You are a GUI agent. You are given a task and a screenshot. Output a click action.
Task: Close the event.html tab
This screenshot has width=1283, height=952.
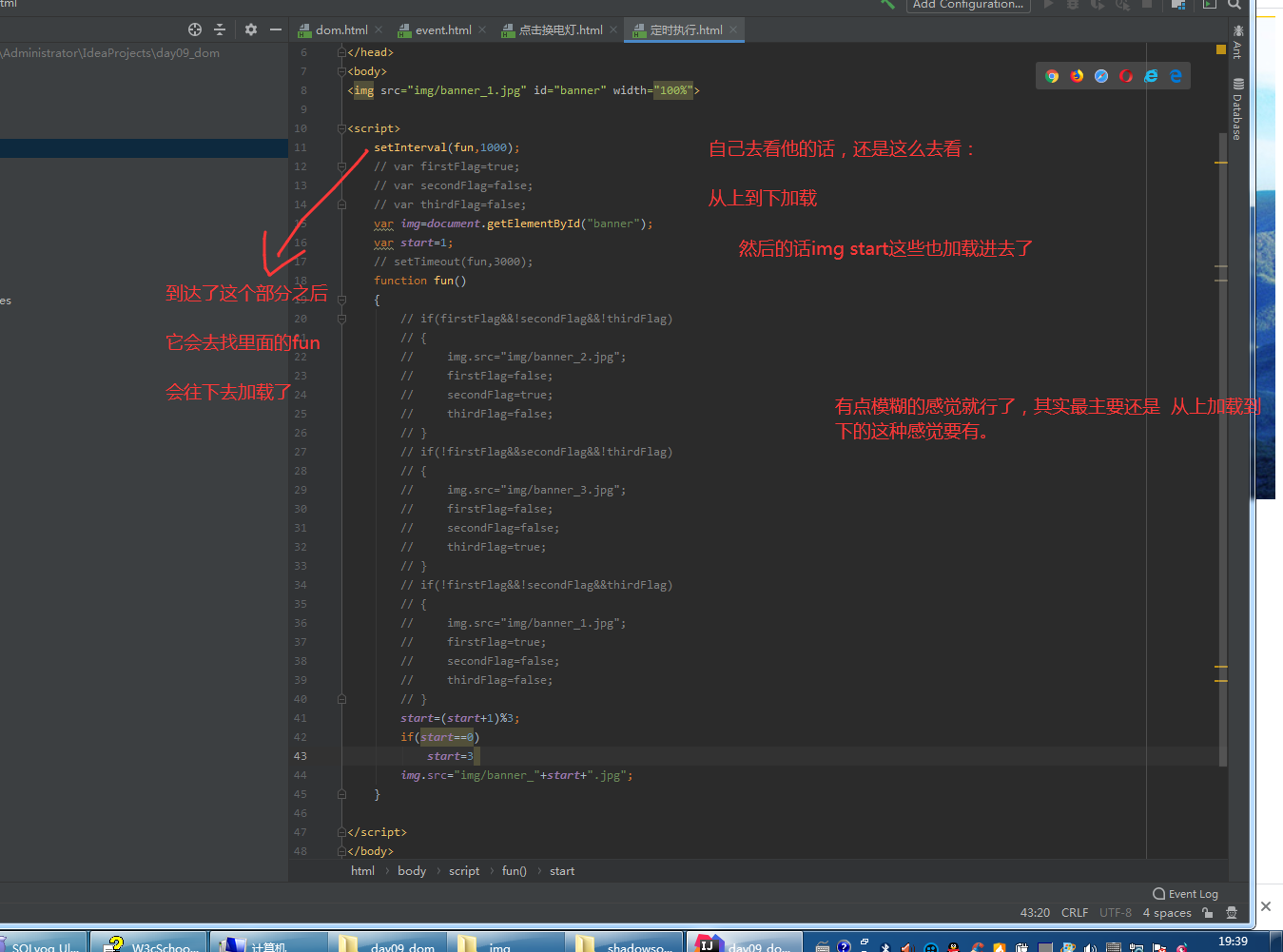tap(482, 29)
